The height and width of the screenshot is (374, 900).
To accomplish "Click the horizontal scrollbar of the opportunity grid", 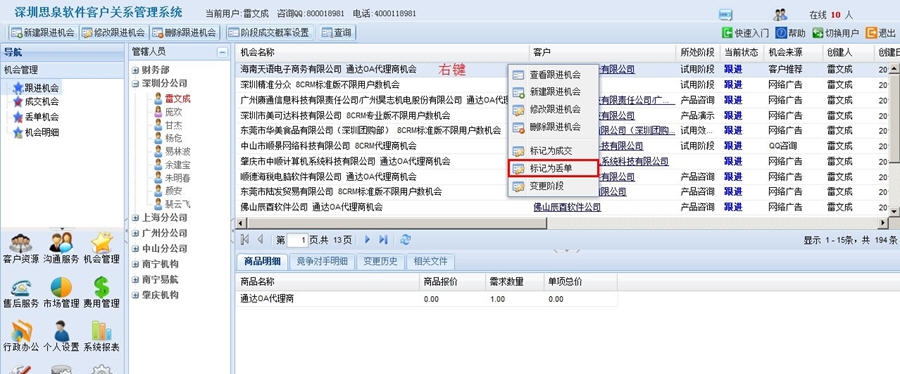I will click(397, 223).
